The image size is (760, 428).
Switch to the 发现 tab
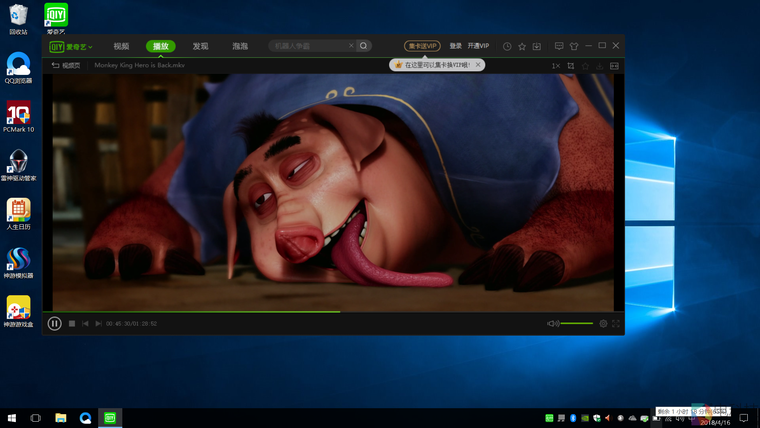[x=200, y=46]
